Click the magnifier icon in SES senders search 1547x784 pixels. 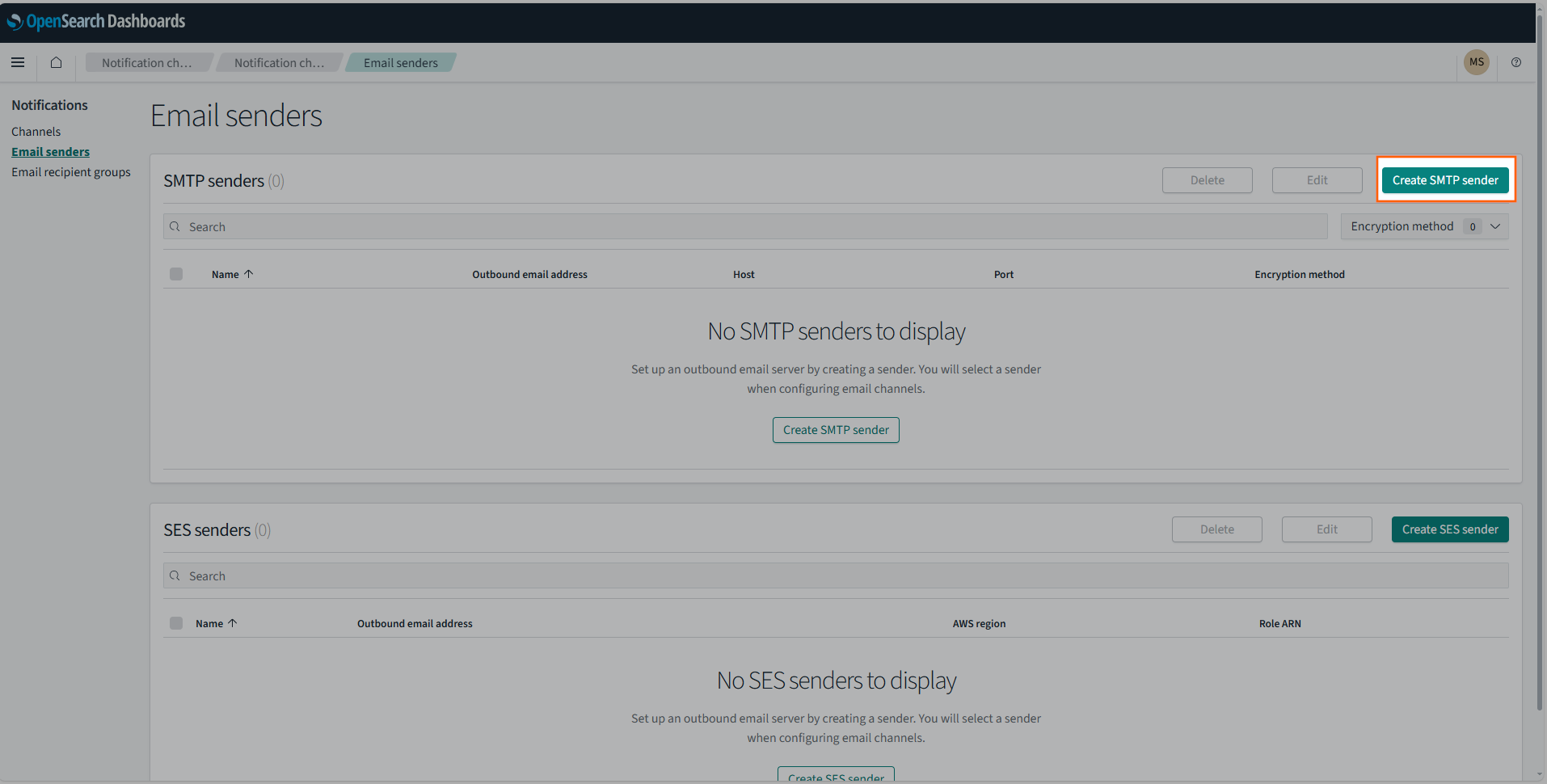[175, 575]
